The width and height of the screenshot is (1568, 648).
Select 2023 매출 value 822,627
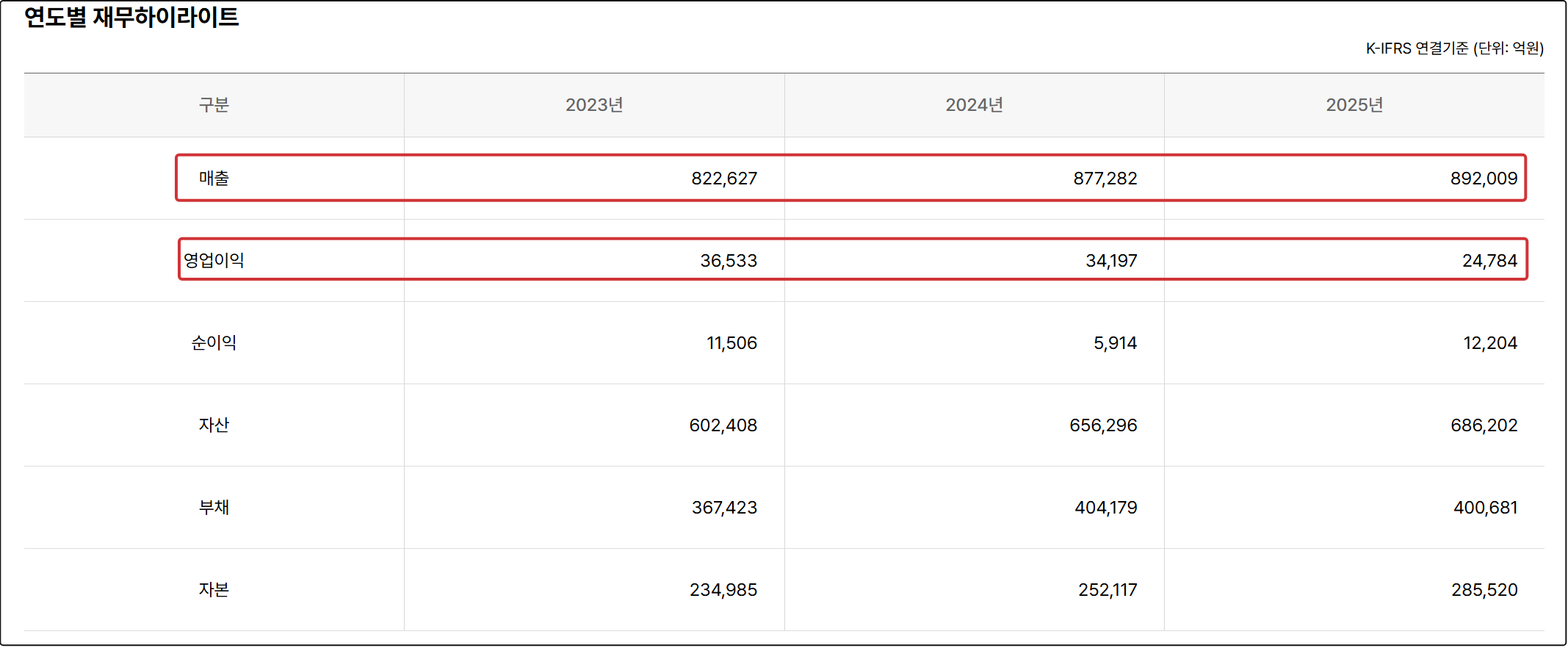724,179
